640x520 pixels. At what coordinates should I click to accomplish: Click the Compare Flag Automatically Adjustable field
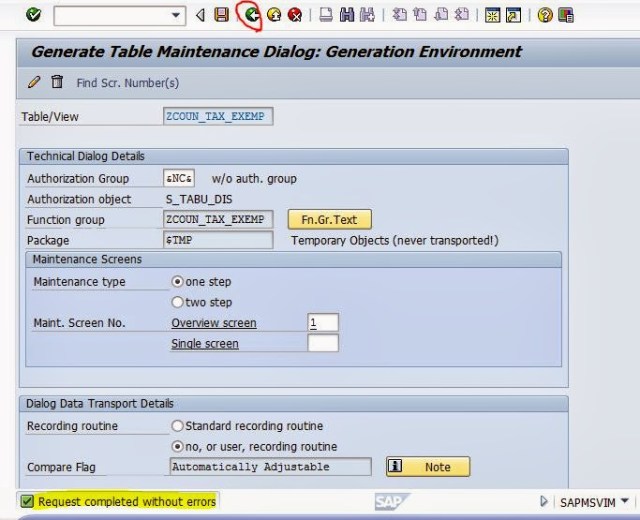(x=271, y=467)
